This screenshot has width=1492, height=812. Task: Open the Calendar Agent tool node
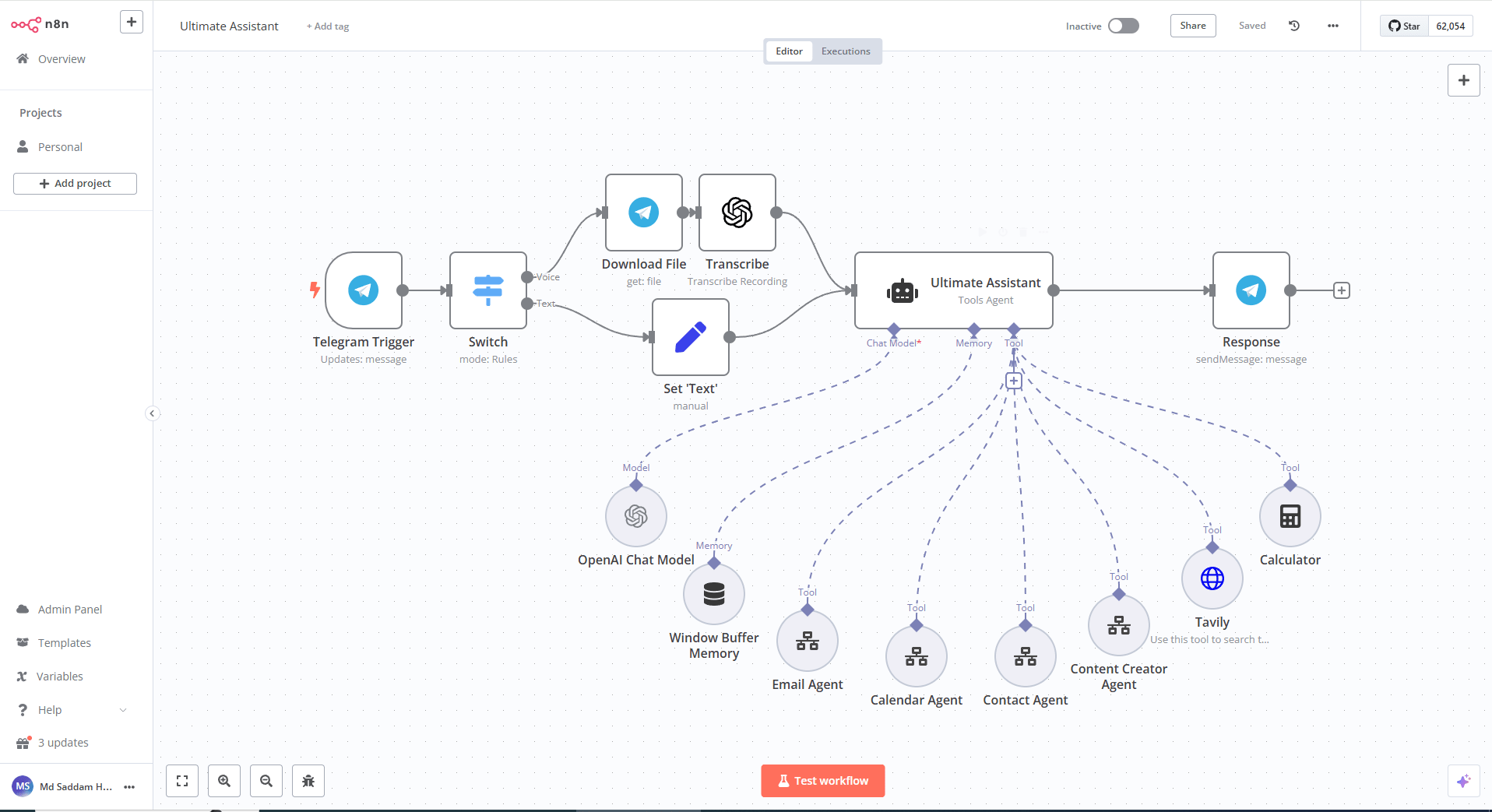point(917,656)
